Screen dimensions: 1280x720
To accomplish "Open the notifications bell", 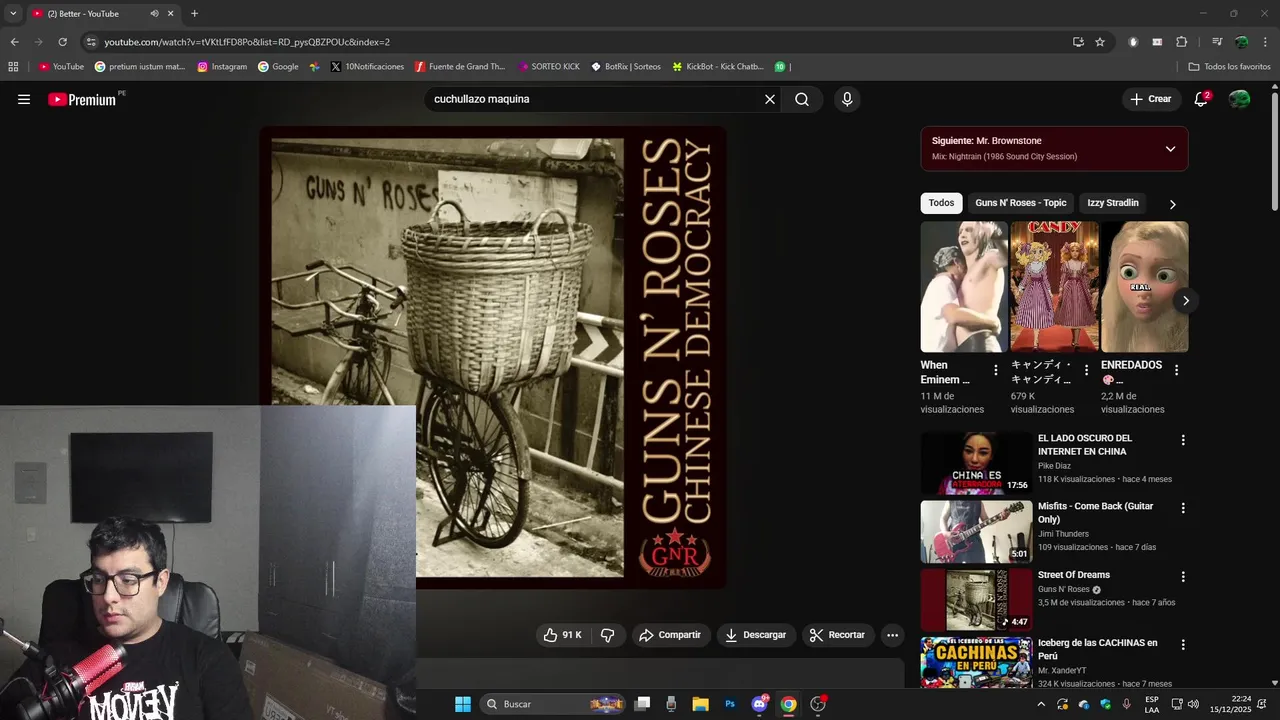I will (1202, 99).
